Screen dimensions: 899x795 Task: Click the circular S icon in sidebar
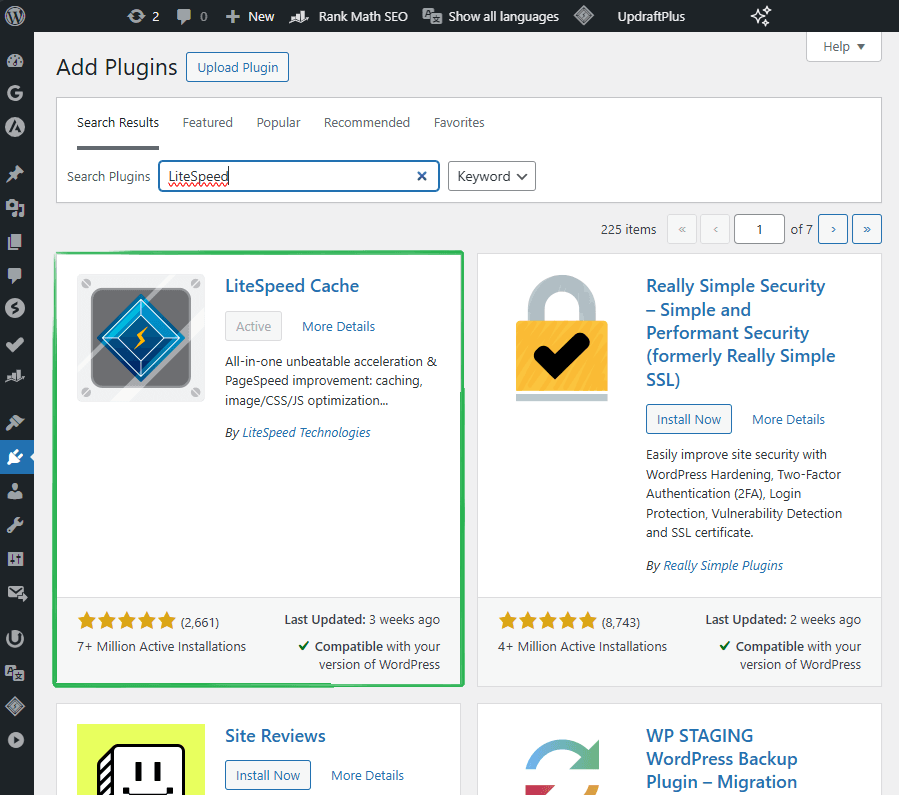[15, 308]
